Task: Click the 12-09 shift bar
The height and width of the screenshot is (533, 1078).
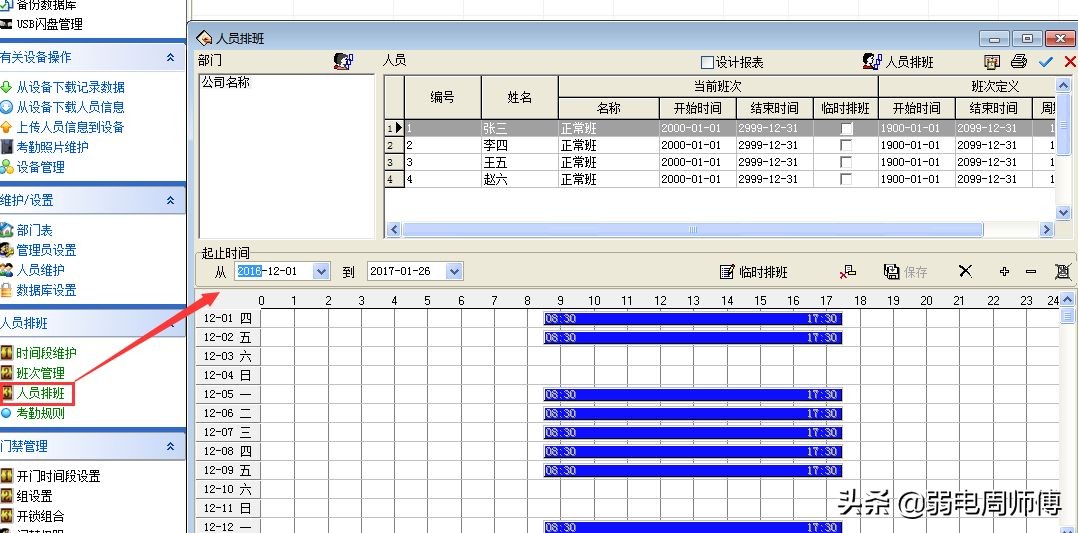Action: [693, 470]
